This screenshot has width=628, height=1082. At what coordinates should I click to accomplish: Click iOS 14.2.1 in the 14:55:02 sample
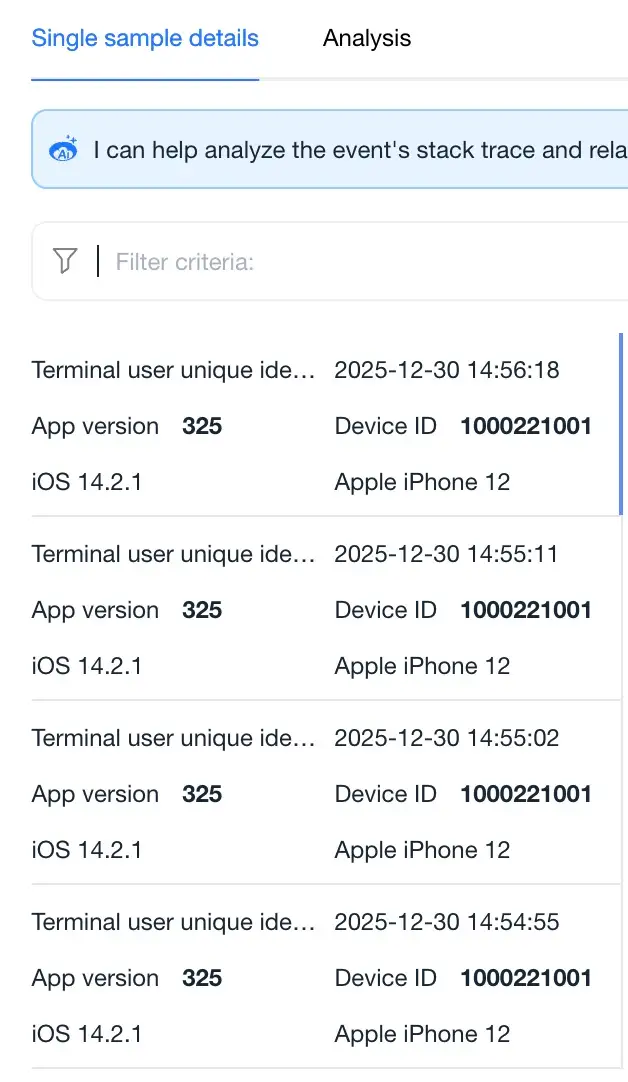[87, 850]
